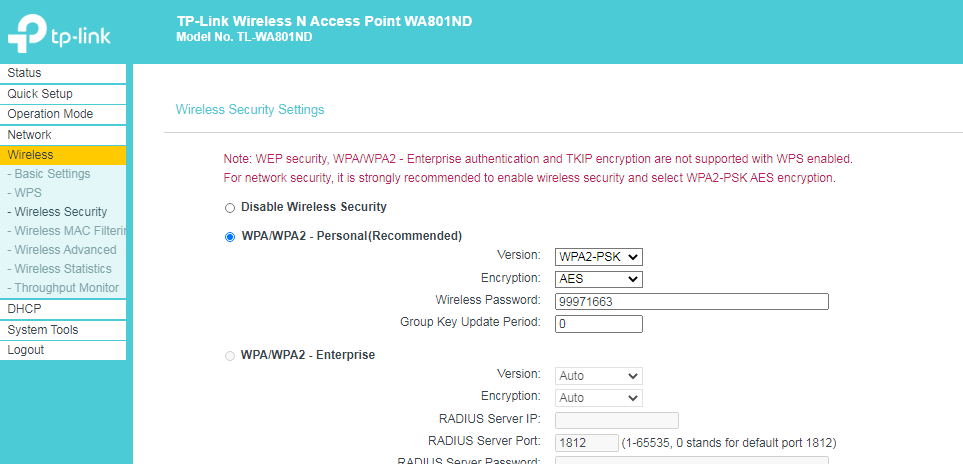
Task: Go to Operation Mode page
Action: (63, 114)
